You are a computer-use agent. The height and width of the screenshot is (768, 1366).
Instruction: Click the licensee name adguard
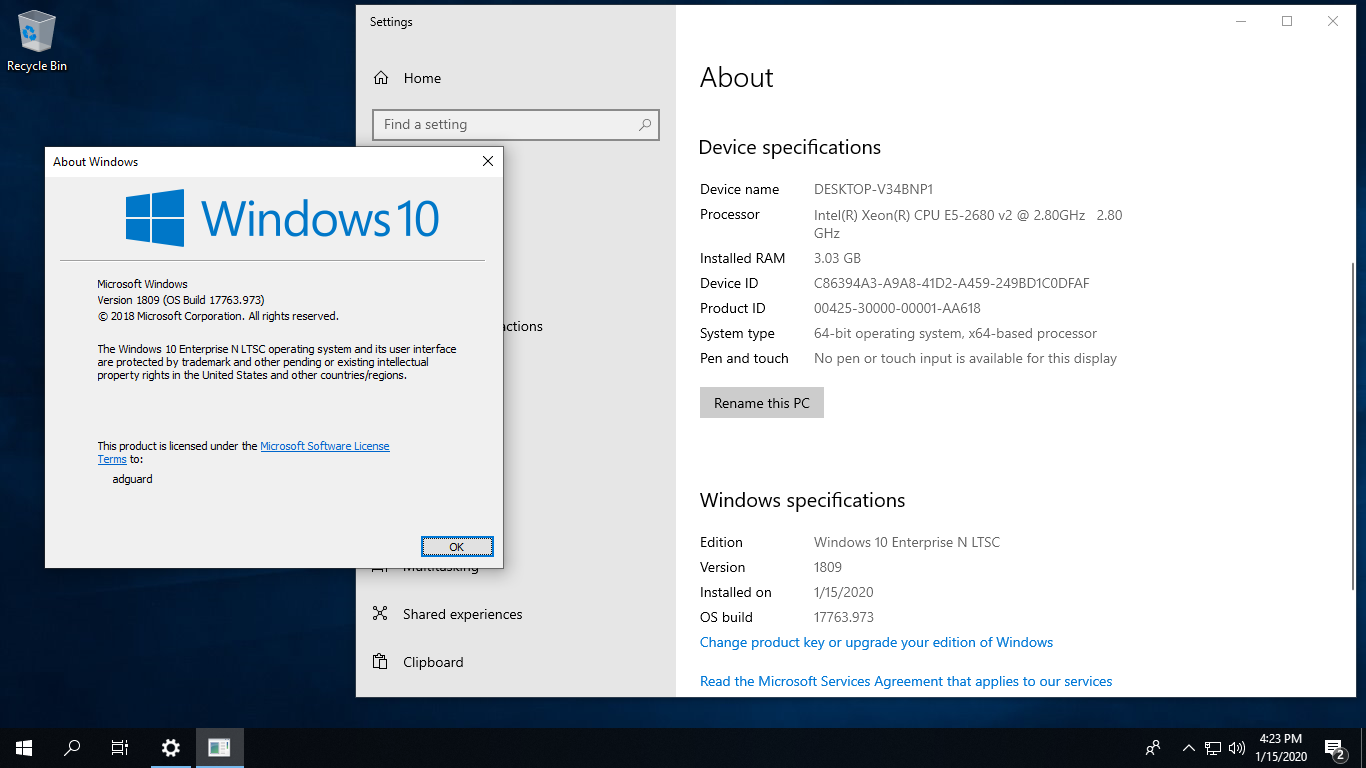pos(132,479)
